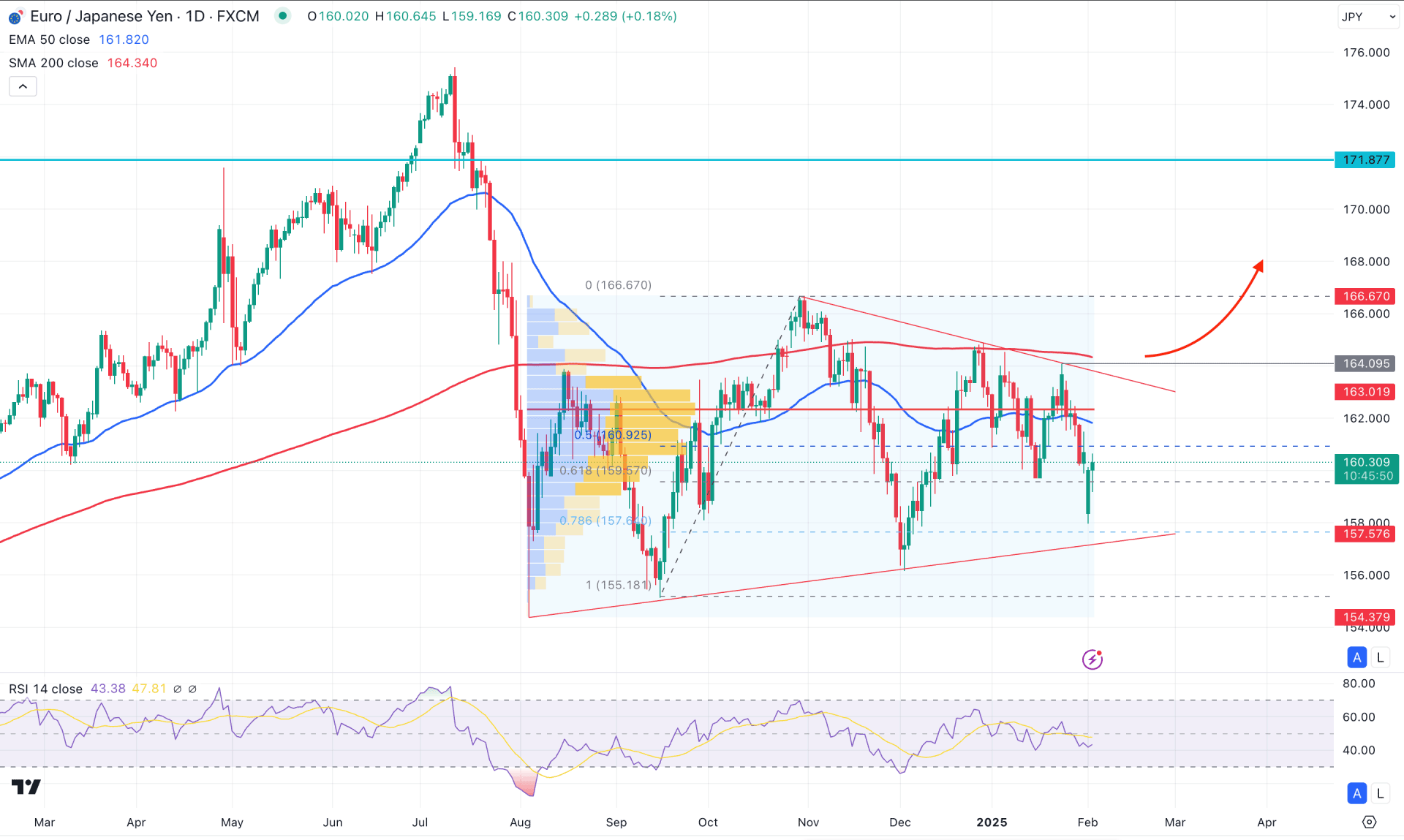The image size is (1404, 840).
Task: Click the 164.095 gray price label
Action: (x=1365, y=363)
